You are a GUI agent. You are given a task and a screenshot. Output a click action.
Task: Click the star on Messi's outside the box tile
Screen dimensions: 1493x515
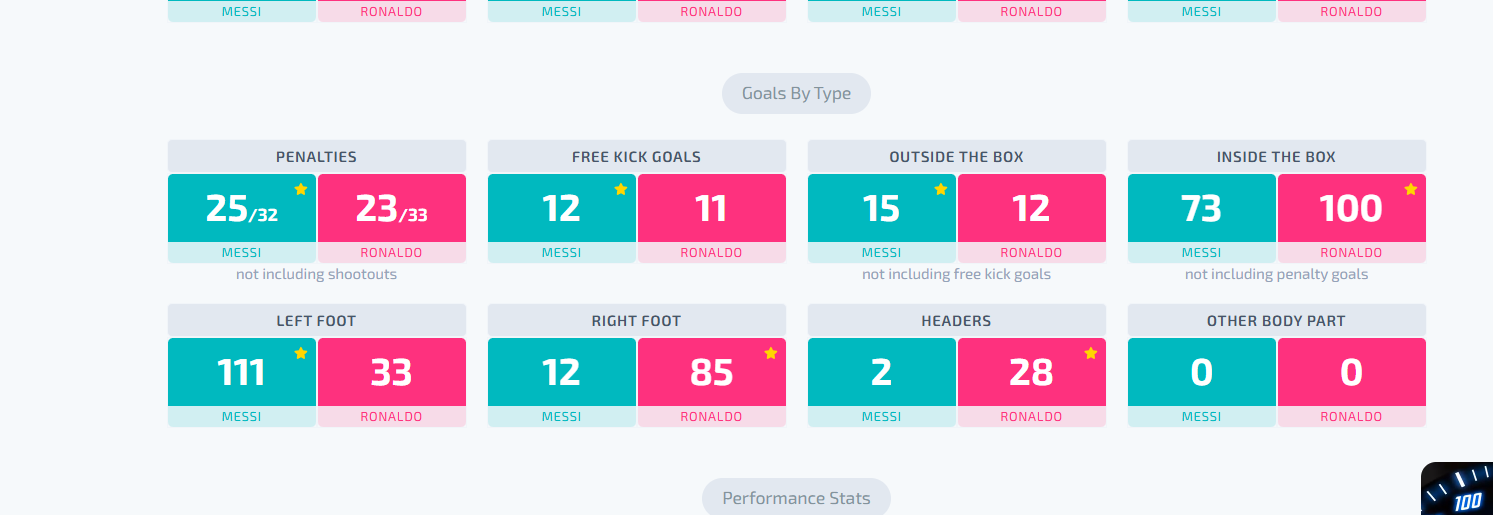tap(941, 189)
